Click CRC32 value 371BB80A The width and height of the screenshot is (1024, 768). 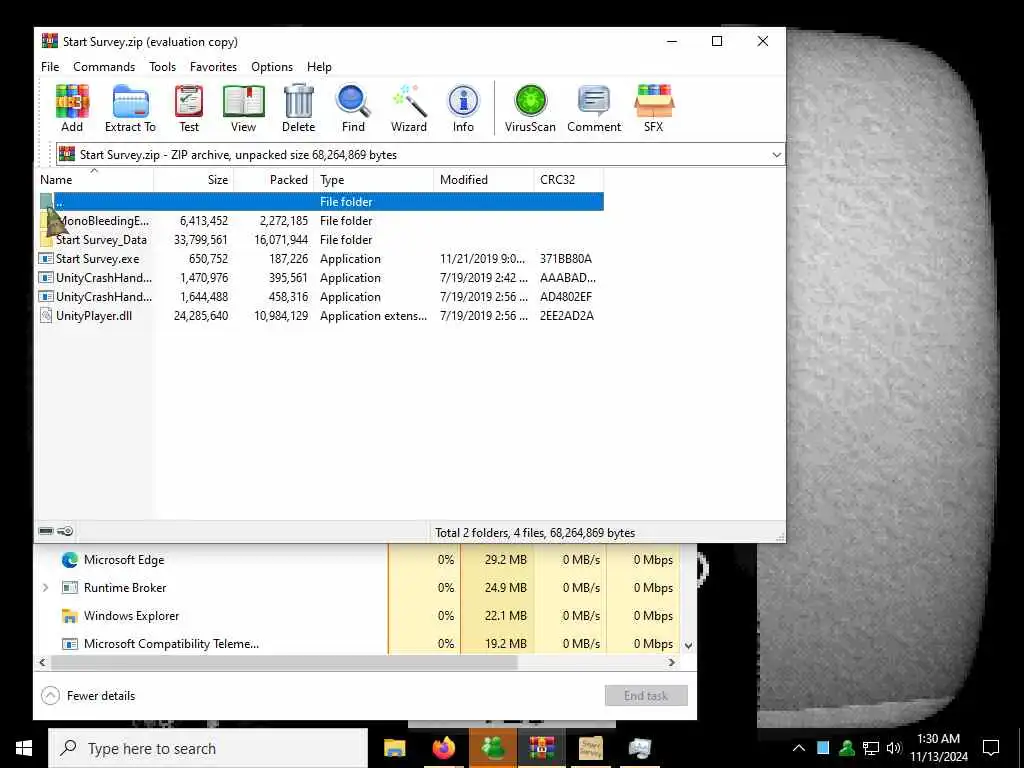(566, 259)
